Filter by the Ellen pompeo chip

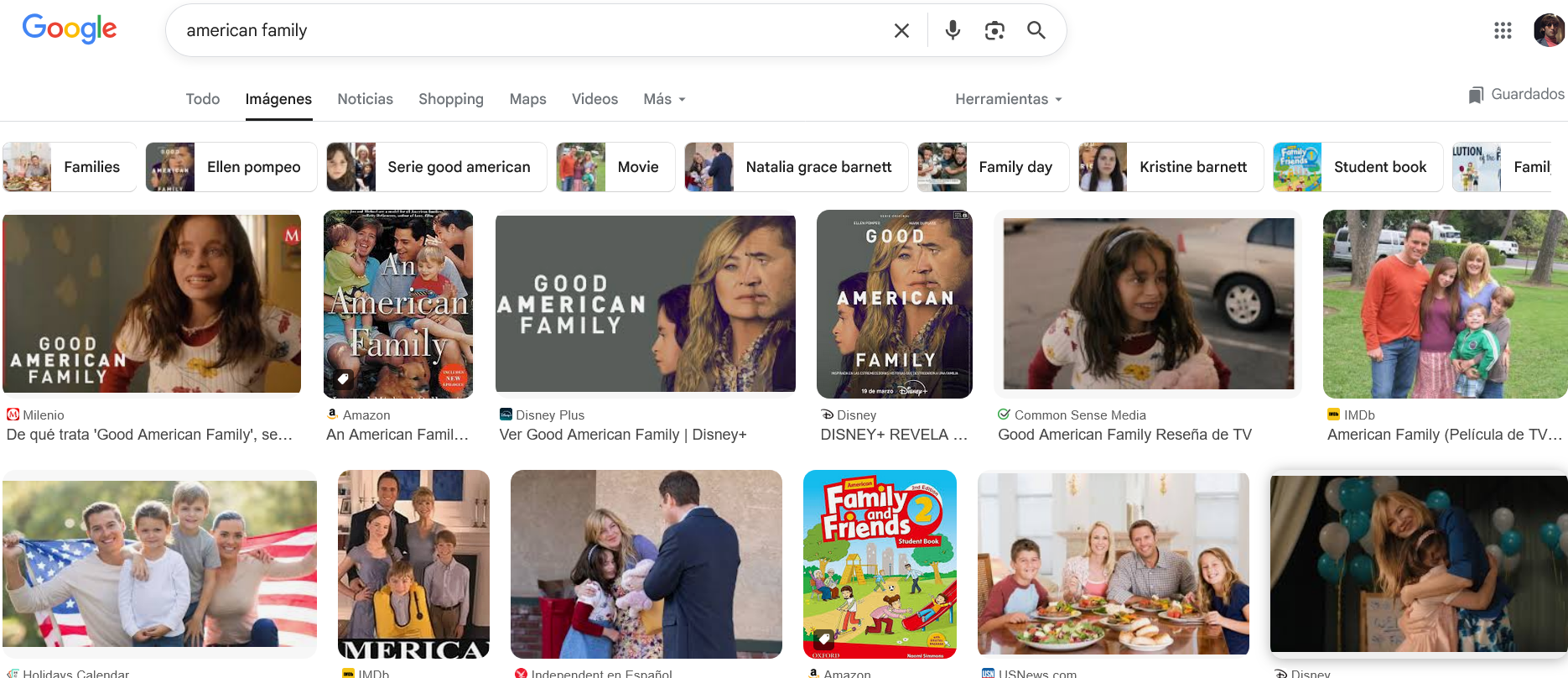231,167
